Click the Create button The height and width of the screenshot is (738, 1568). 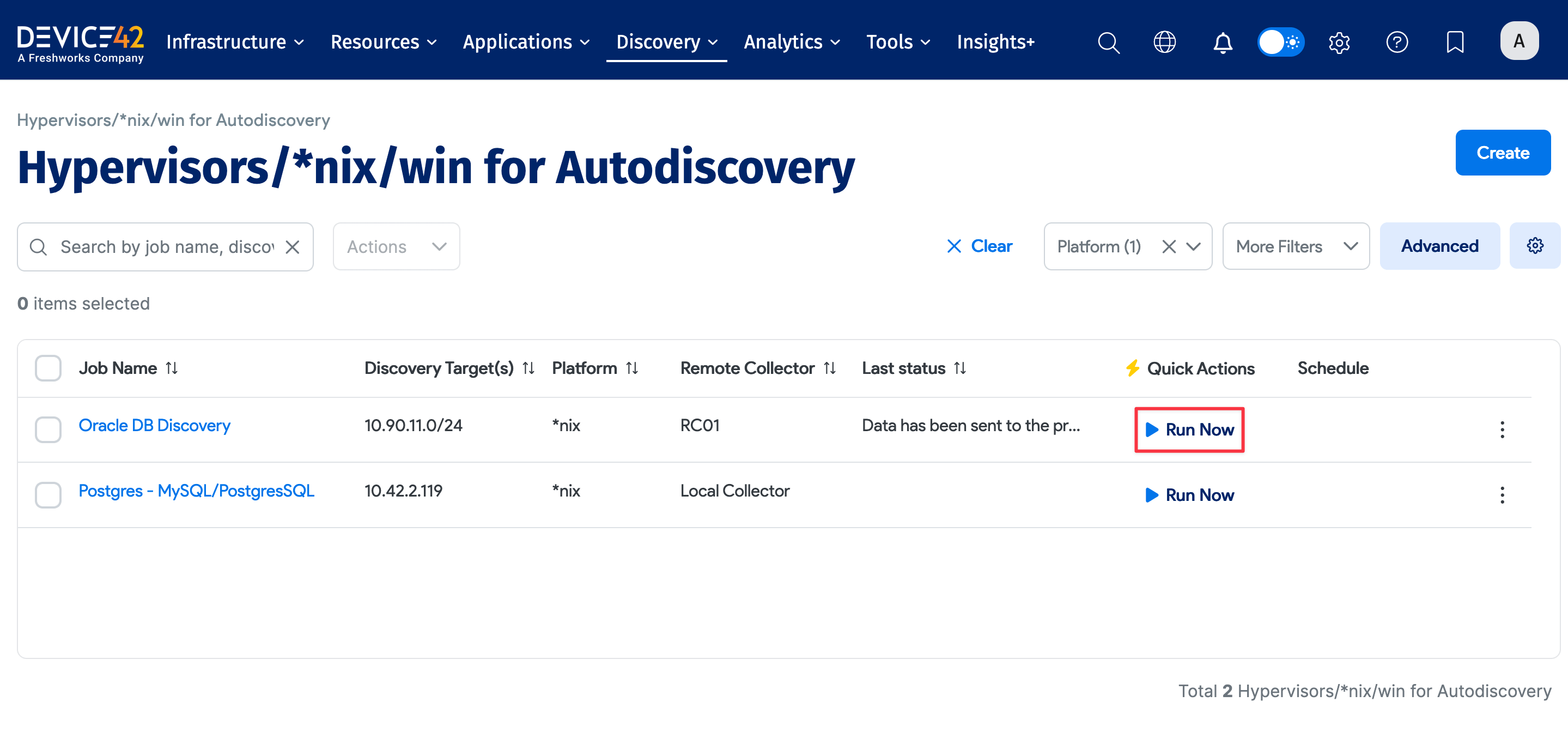(1502, 152)
